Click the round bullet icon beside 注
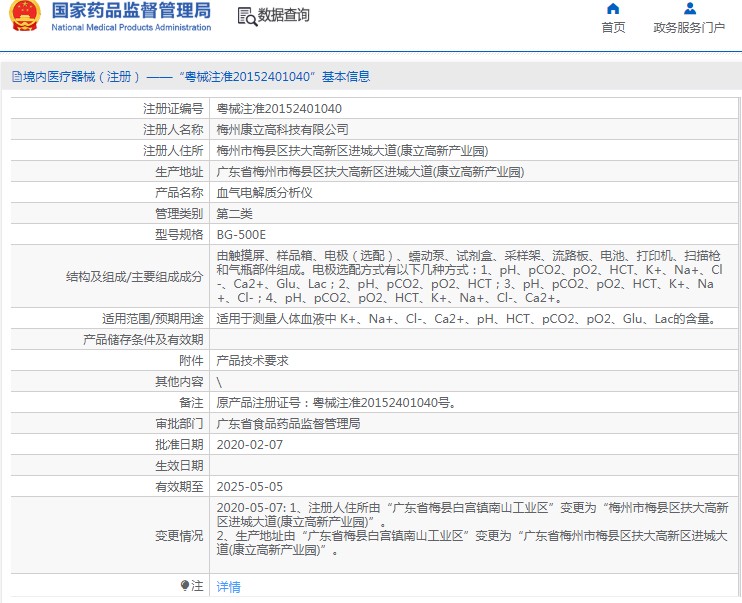Viewport: 742px width, 603px height. point(185,586)
